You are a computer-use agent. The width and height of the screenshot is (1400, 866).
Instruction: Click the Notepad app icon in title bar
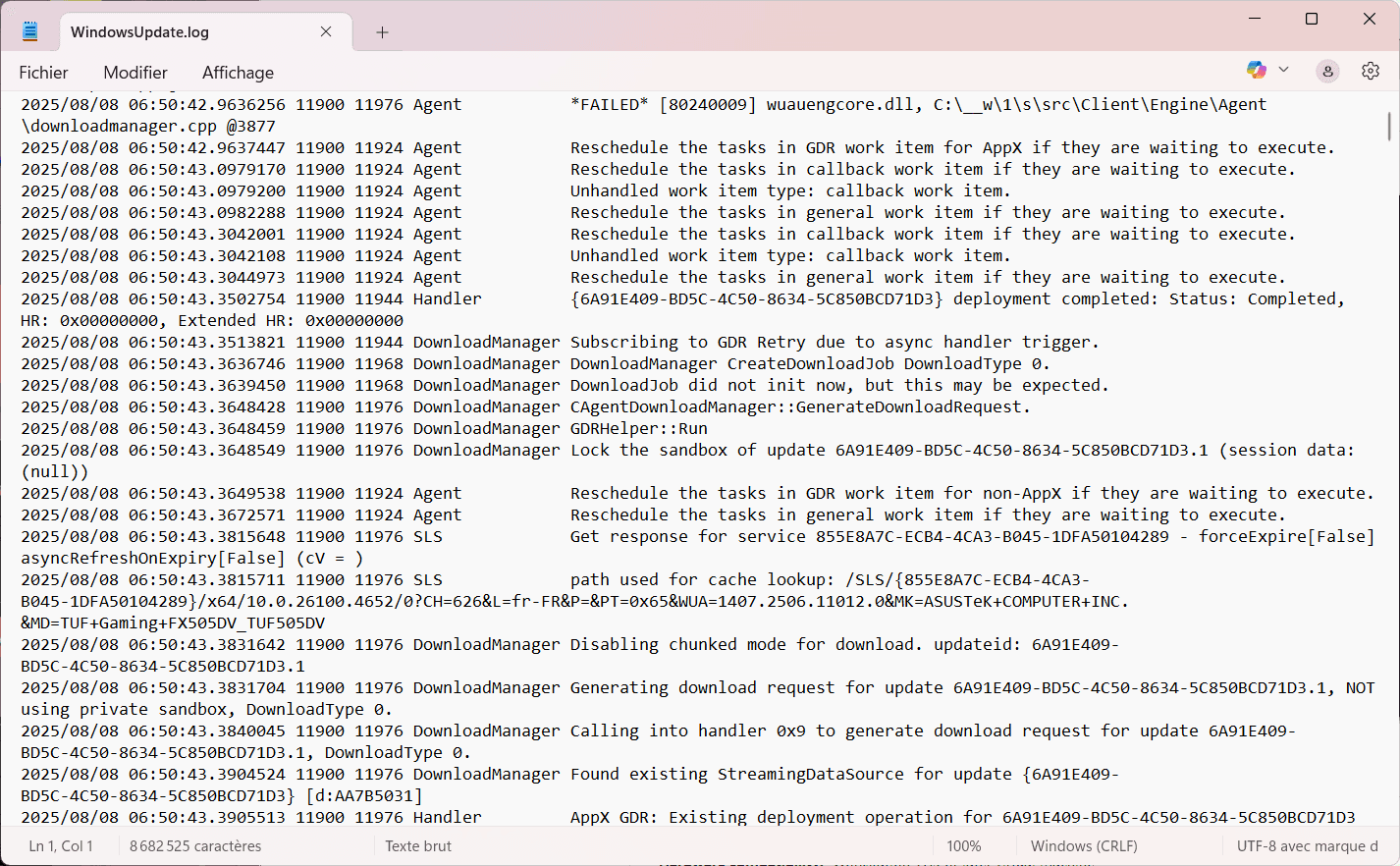tap(30, 31)
